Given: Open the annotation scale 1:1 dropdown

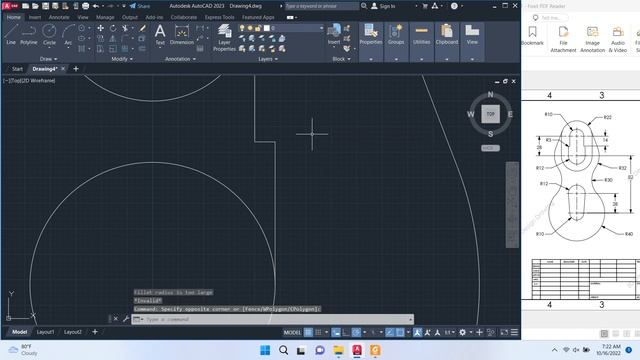Looking at the screenshot, I should (x=449, y=332).
